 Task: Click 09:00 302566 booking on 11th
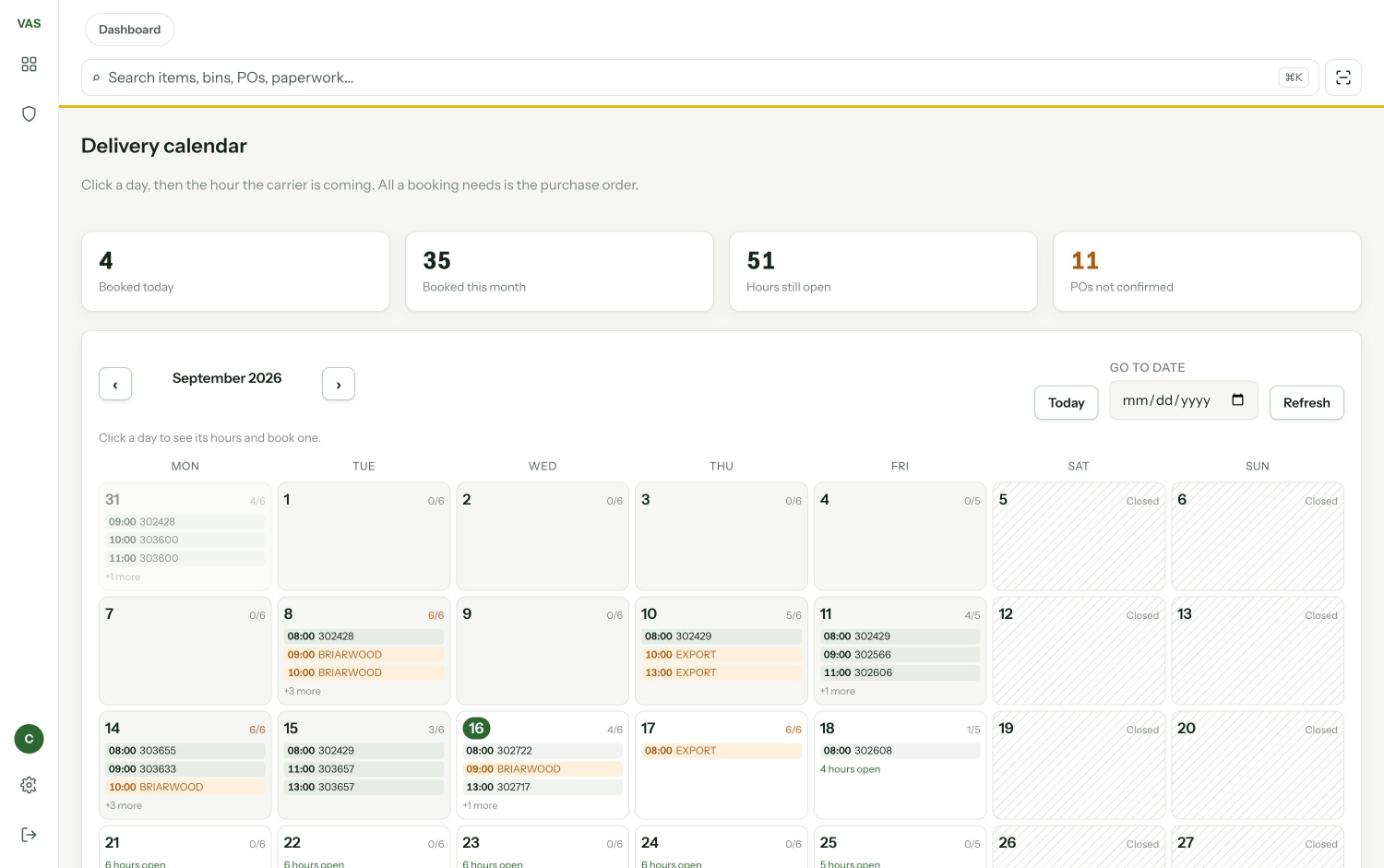[900, 655]
